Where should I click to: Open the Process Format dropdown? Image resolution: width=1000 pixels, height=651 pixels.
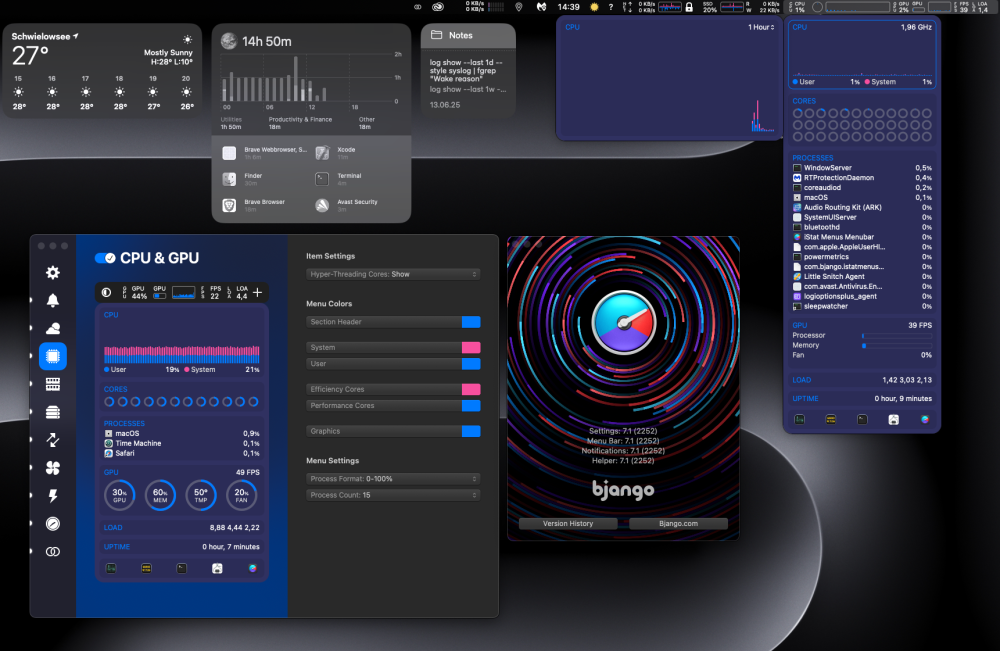[393, 479]
